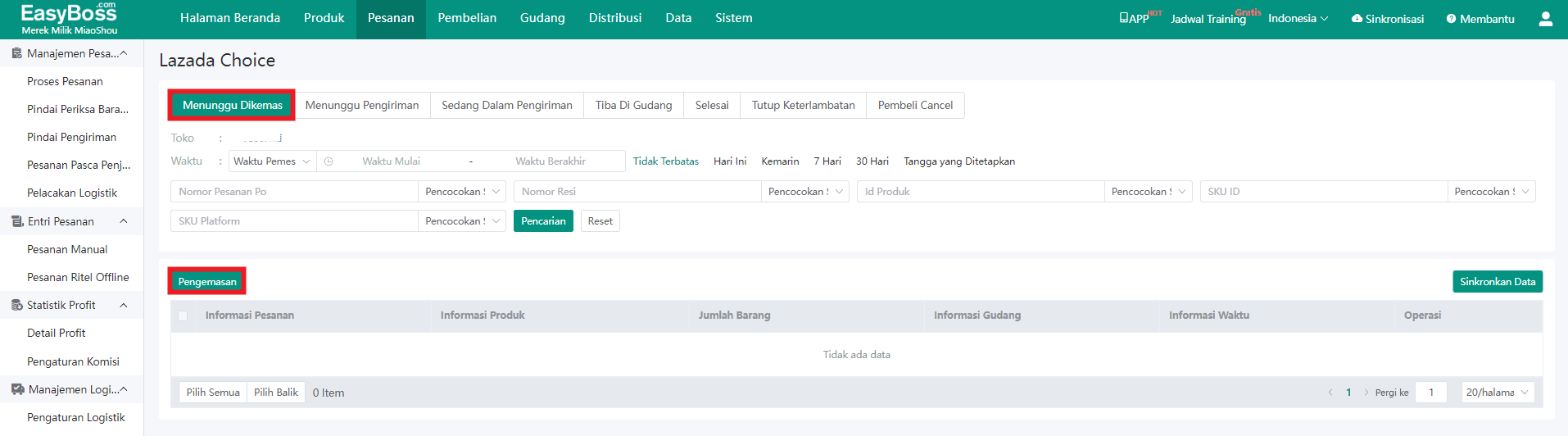Image resolution: width=1568 pixels, height=436 pixels.
Task: Select the 30 Hari time filter
Action: (x=872, y=161)
